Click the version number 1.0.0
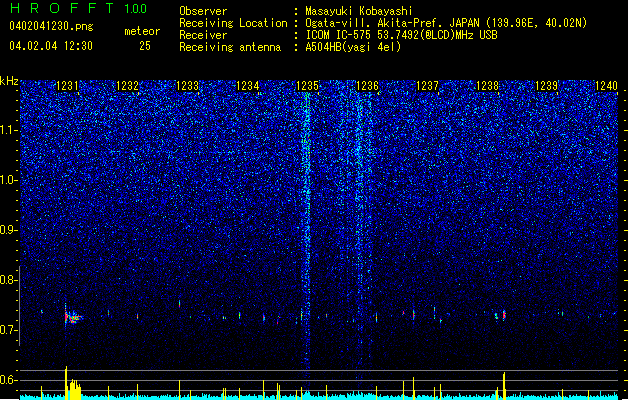This screenshot has width=629, height=400. pyautogui.click(x=135, y=9)
